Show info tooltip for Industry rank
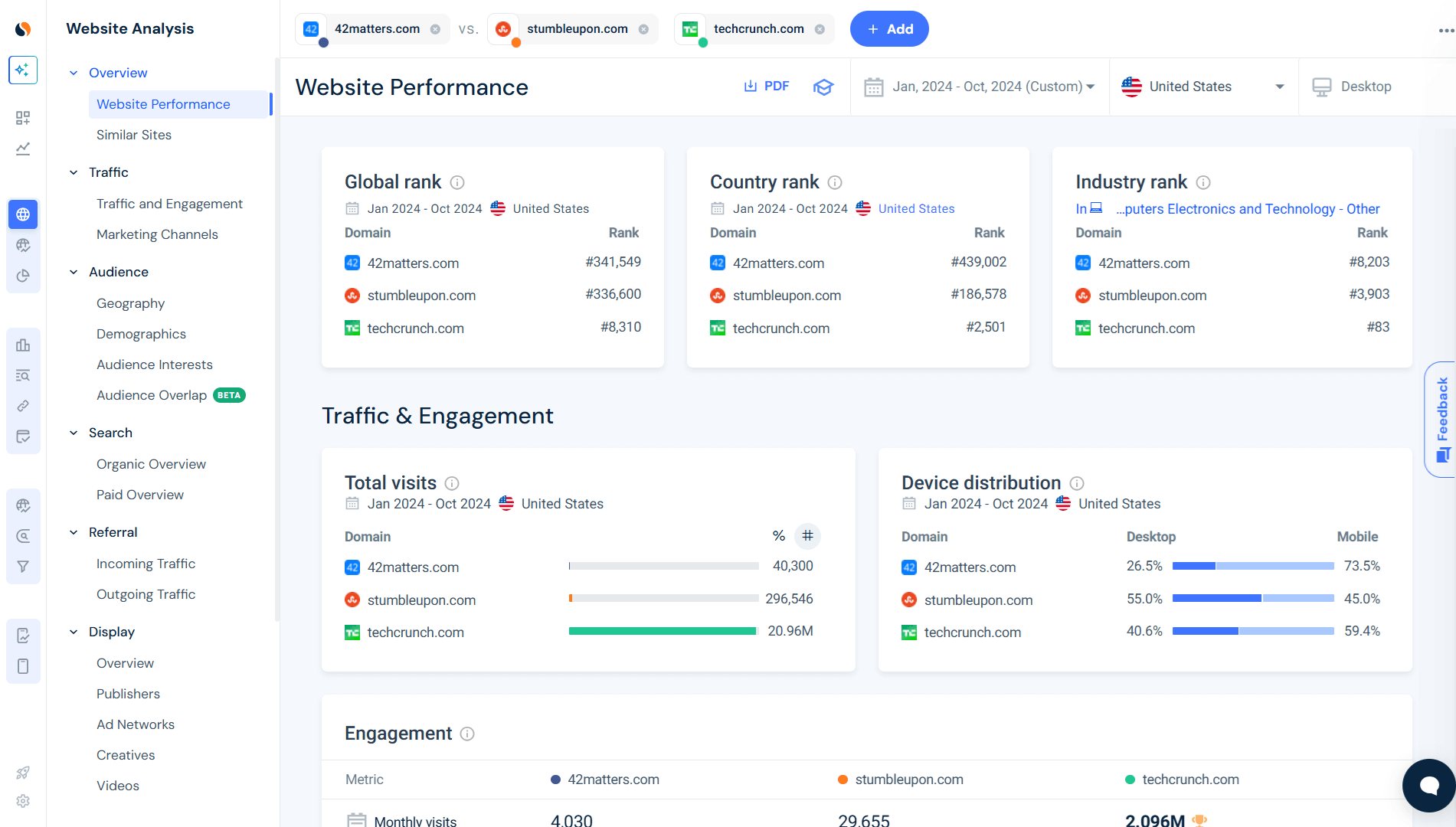The width and height of the screenshot is (1456, 827). point(1203,182)
